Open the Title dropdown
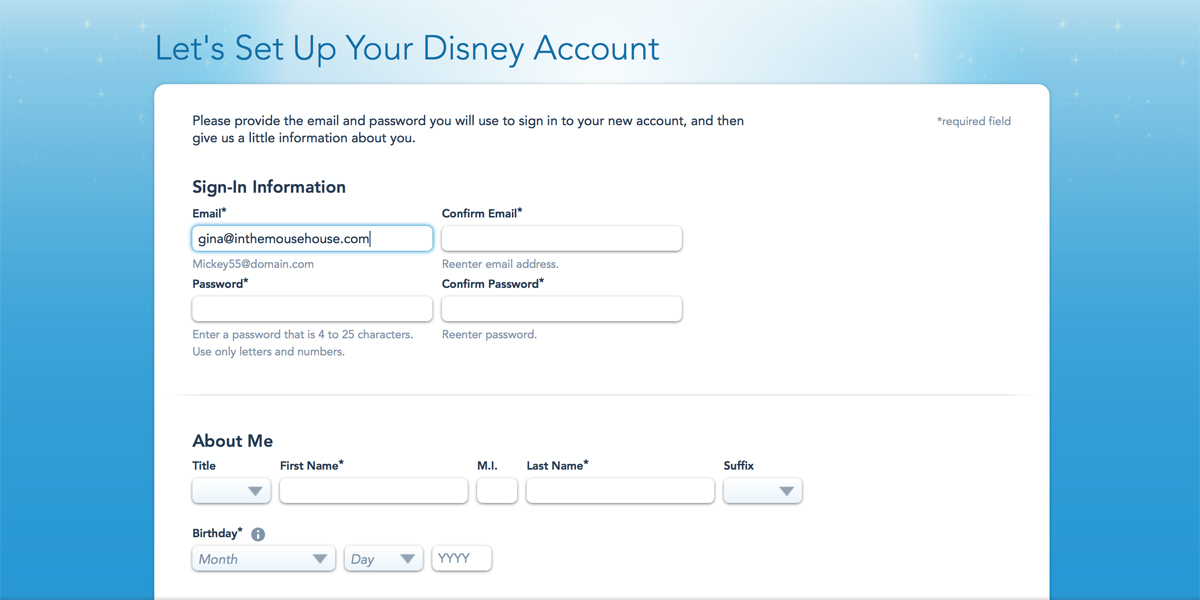Viewport: 1200px width, 600px height. click(x=231, y=491)
